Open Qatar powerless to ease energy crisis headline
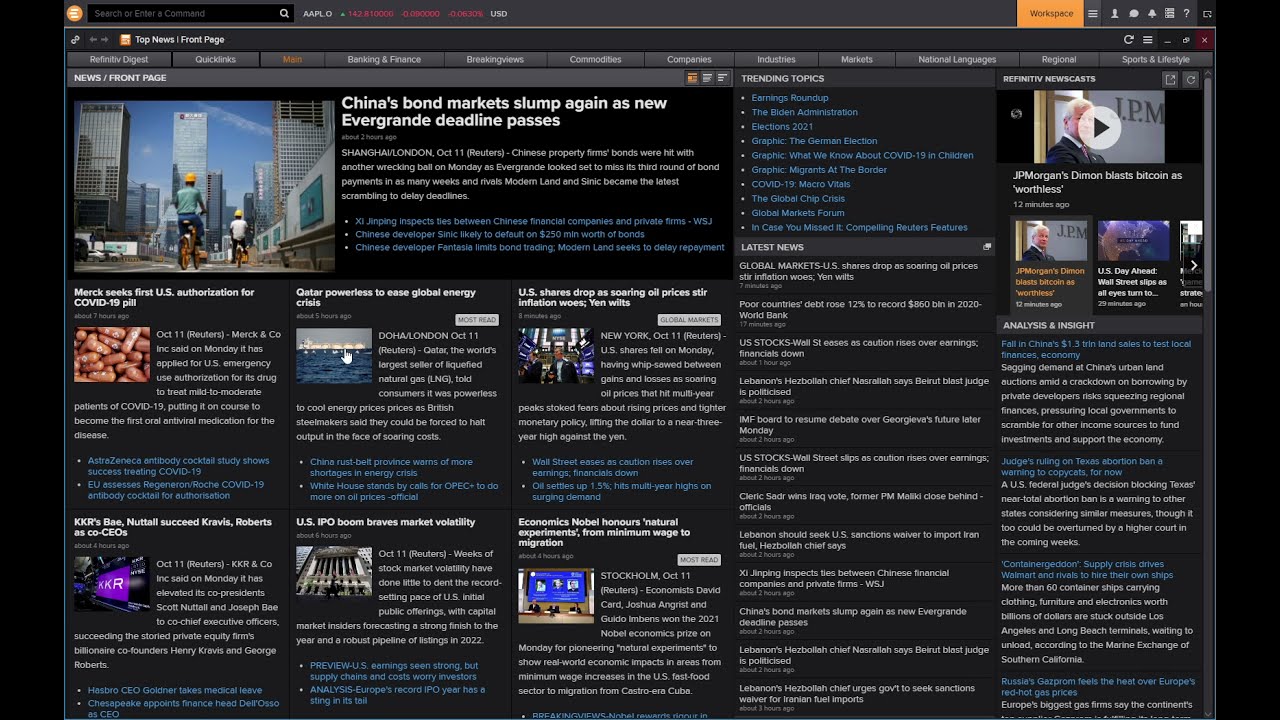 pos(386,297)
